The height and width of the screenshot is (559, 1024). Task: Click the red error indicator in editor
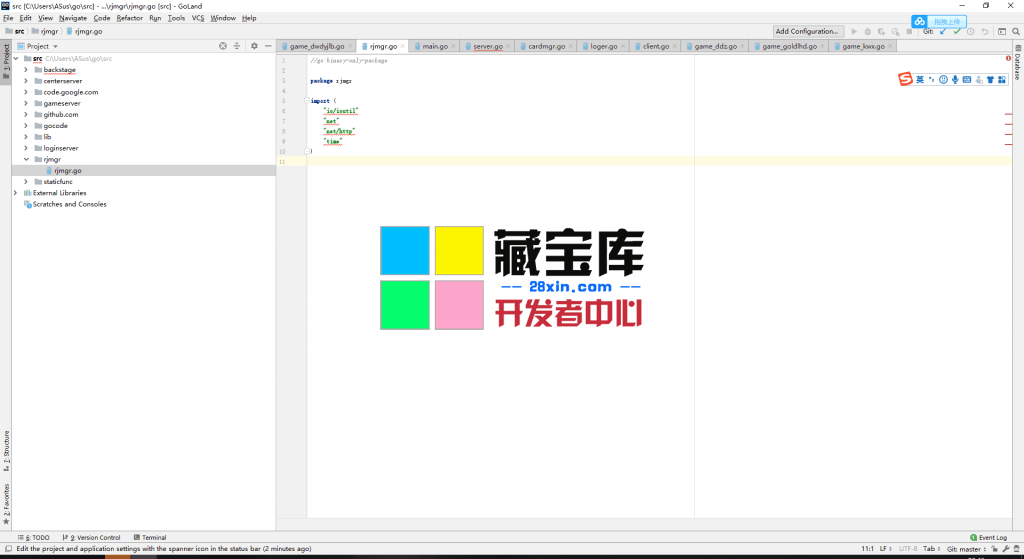1008,59
